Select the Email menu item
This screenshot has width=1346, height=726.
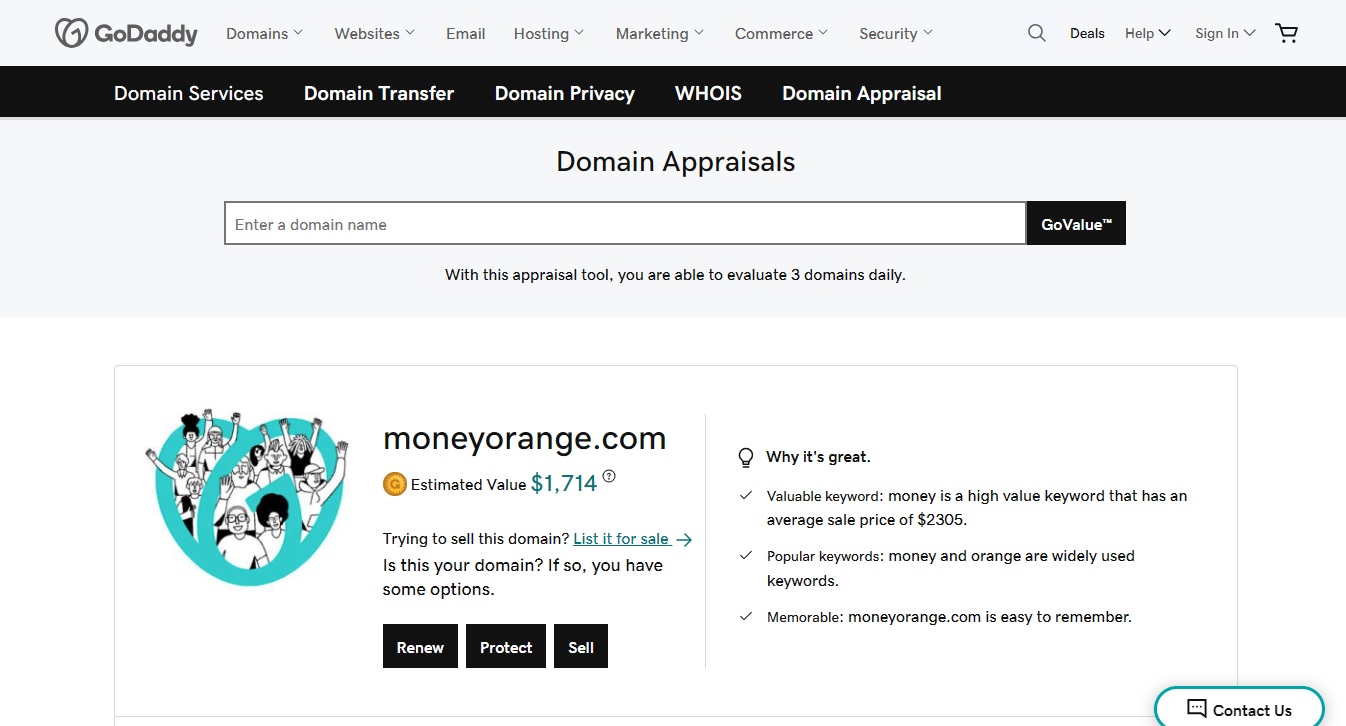pyautogui.click(x=465, y=33)
